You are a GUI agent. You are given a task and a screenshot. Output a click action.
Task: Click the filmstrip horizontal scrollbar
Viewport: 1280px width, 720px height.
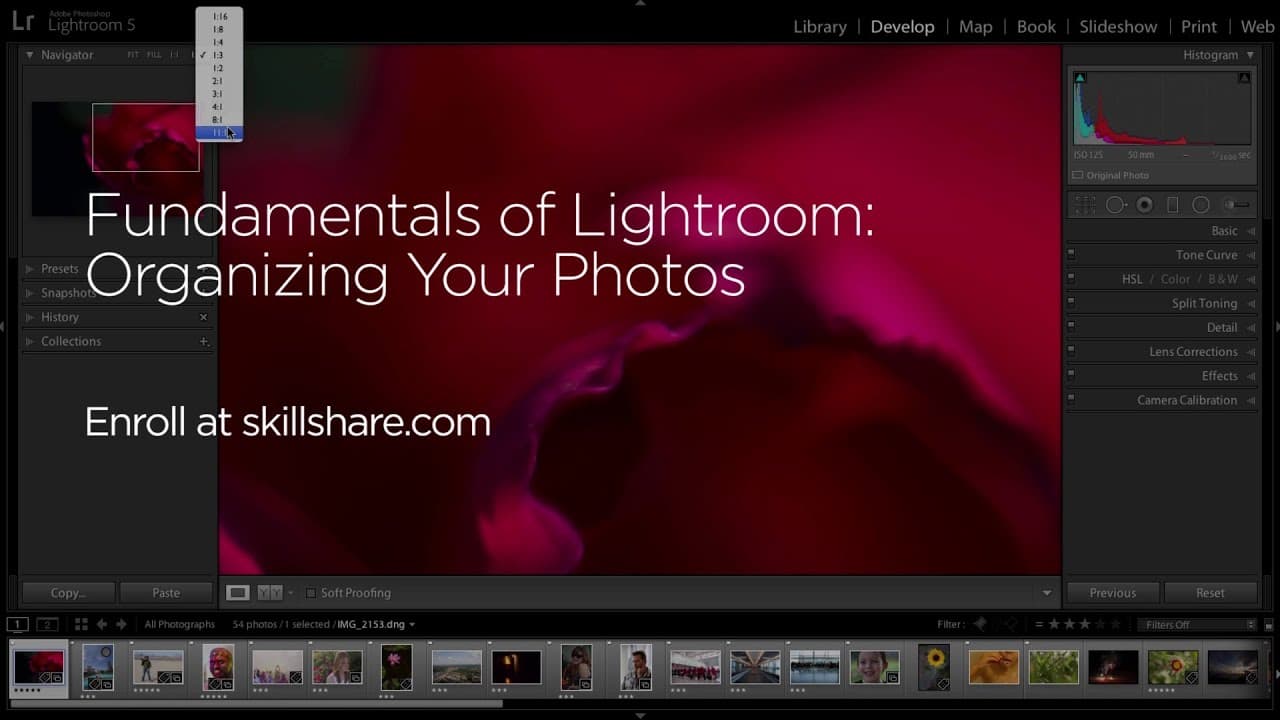point(255,704)
